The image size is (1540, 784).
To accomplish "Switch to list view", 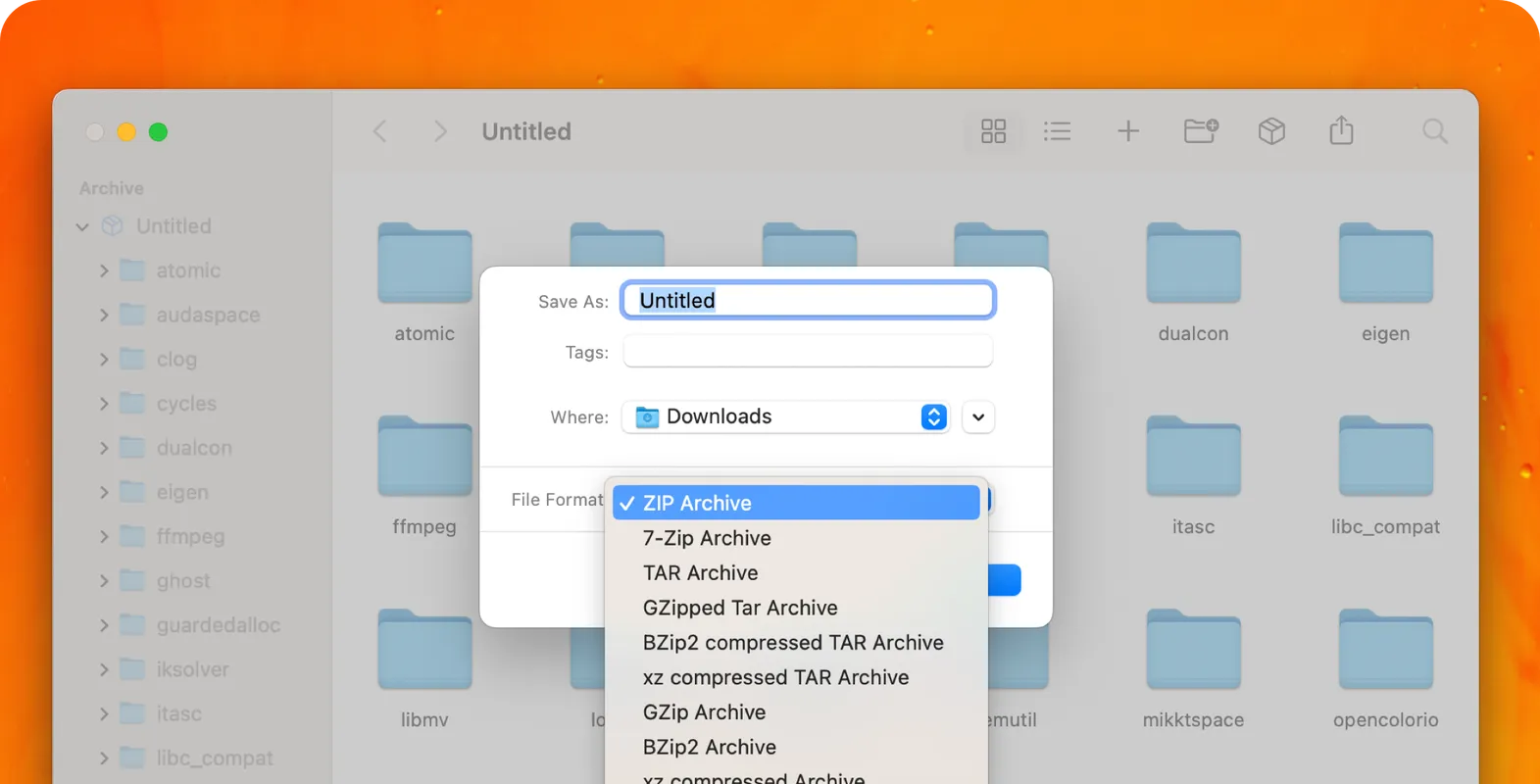I will pyautogui.click(x=1057, y=131).
